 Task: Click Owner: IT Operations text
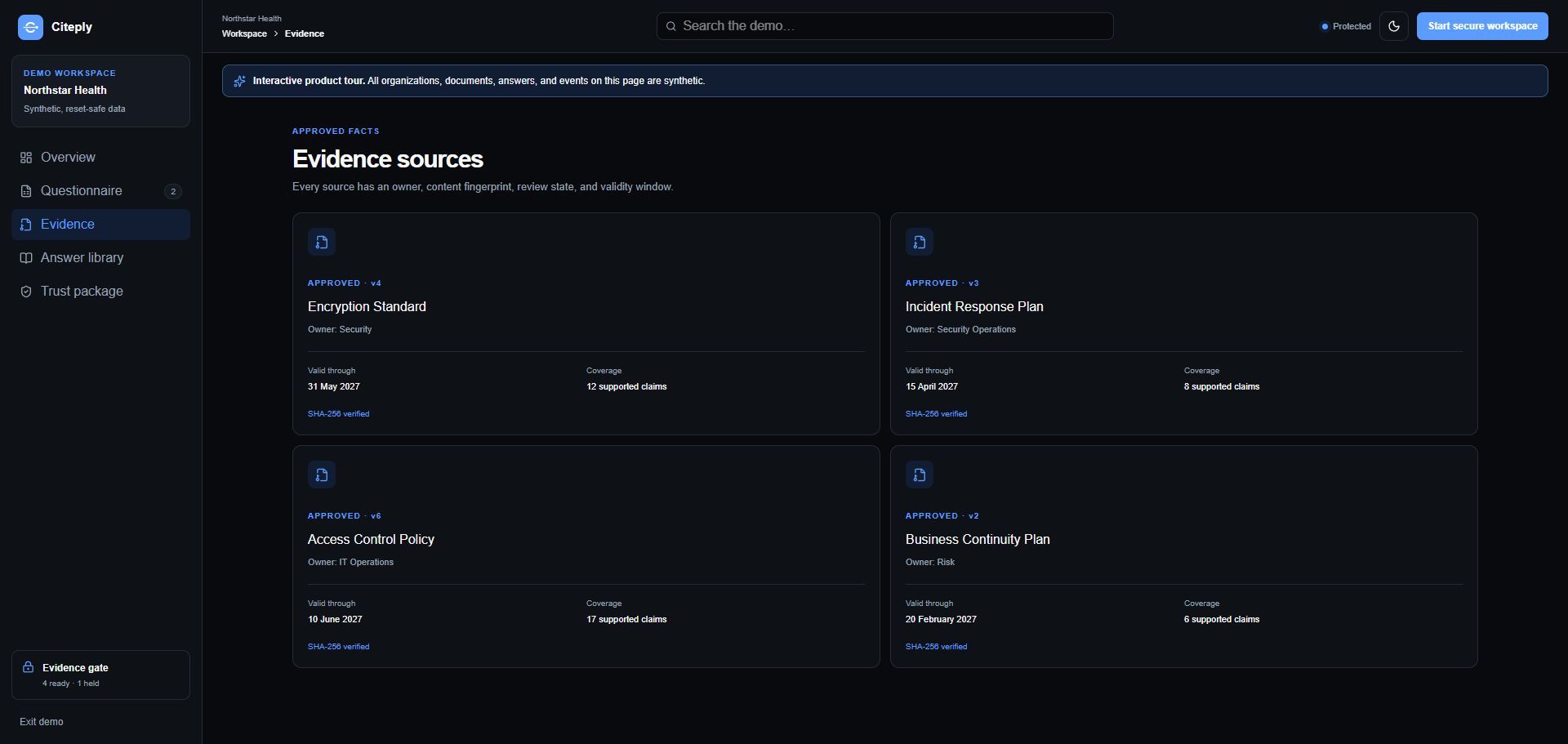point(350,562)
